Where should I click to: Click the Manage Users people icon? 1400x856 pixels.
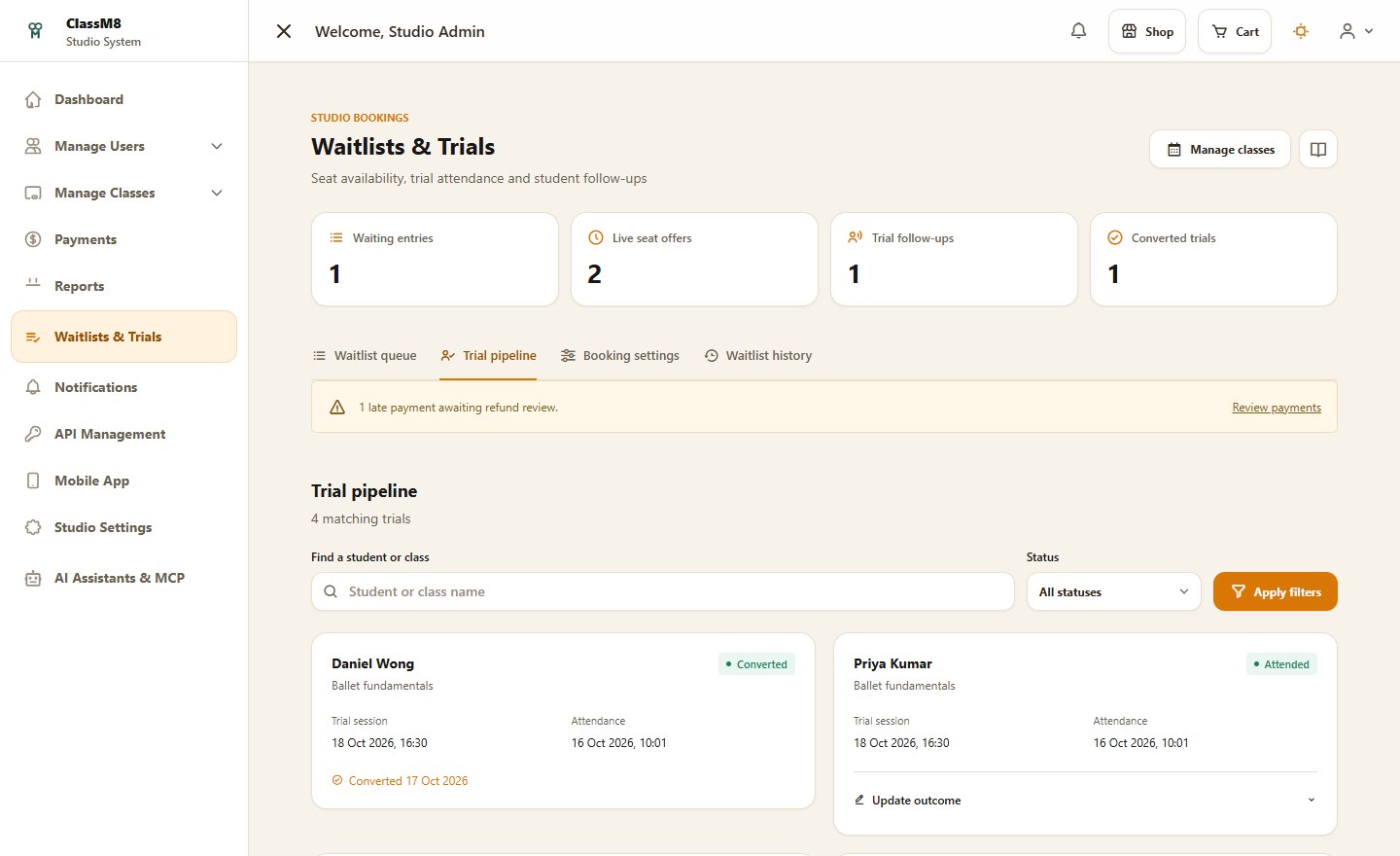click(x=33, y=146)
